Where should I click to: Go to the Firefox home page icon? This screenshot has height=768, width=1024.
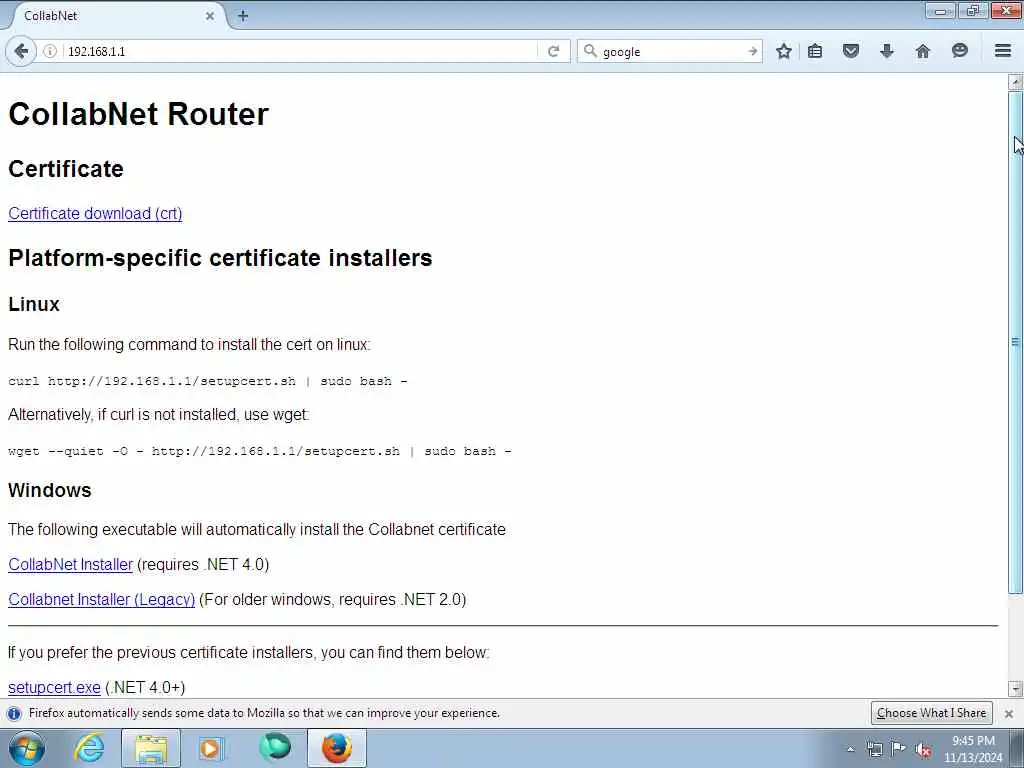click(923, 51)
